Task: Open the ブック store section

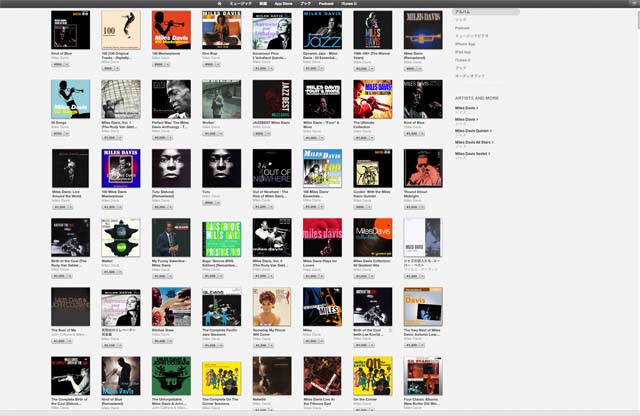Action: [305, 3]
